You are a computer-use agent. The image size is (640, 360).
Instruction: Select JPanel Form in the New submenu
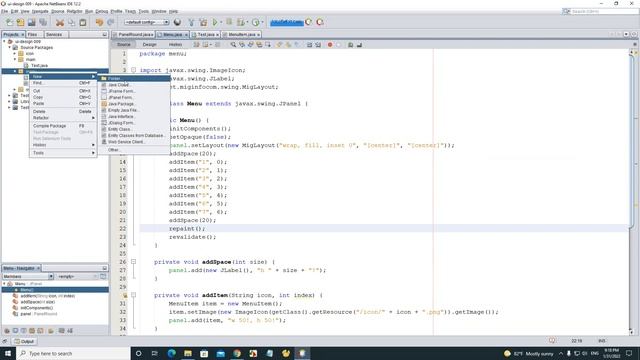(x=134, y=98)
